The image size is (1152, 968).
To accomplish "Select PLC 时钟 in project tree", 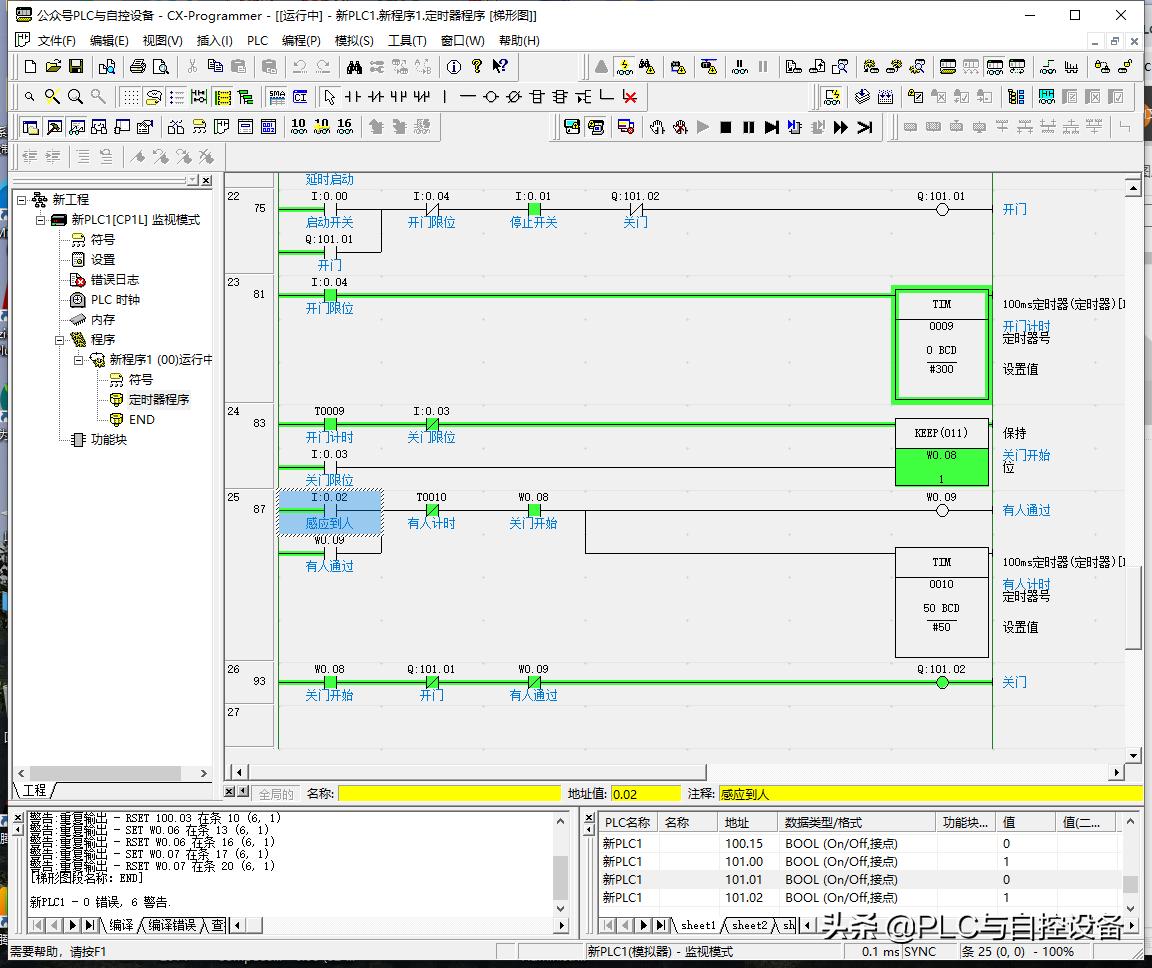I will click(115, 300).
